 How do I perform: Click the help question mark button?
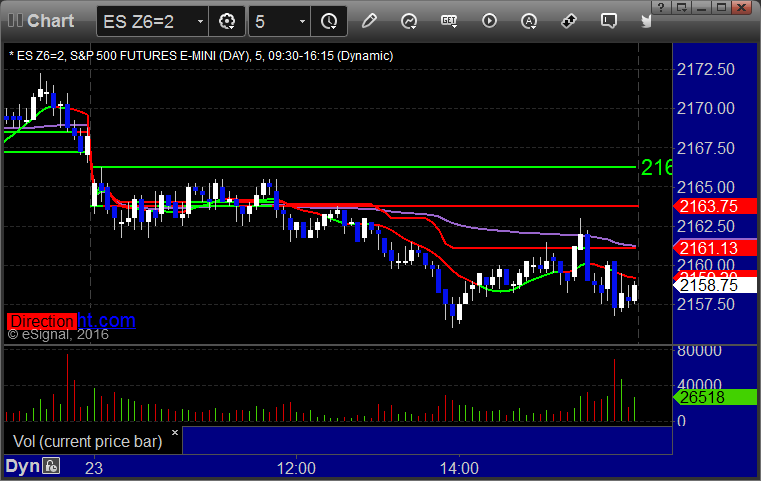(661, 7)
